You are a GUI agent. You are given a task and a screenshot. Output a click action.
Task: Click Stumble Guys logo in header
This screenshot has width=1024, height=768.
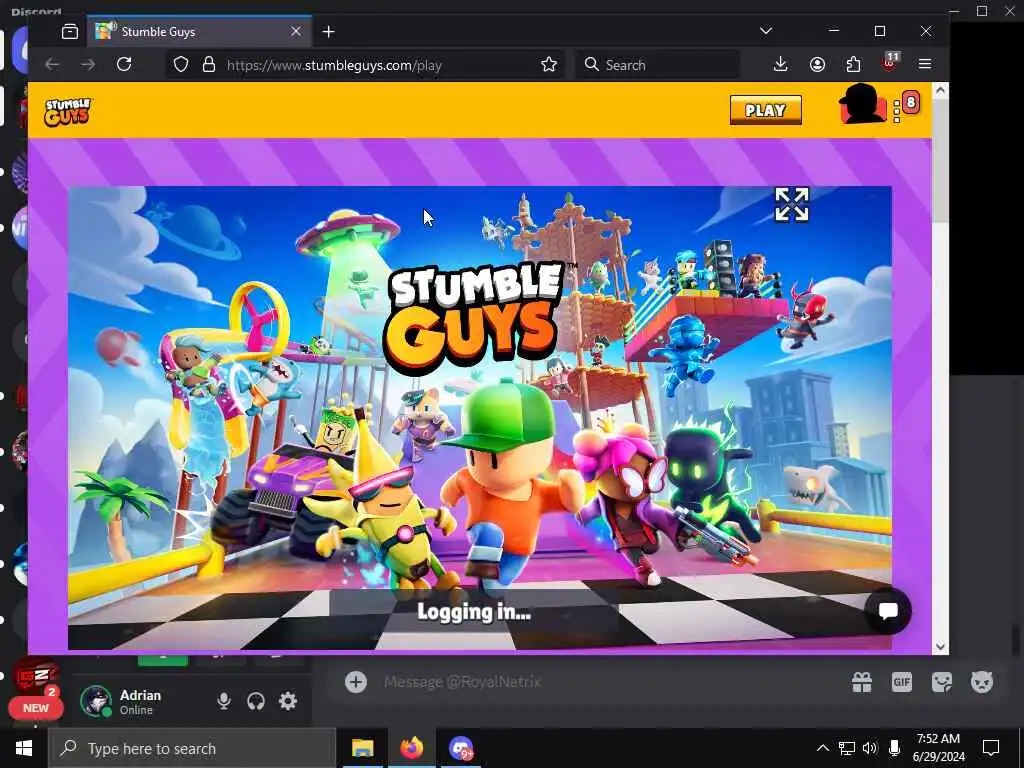tap(68, 112)
